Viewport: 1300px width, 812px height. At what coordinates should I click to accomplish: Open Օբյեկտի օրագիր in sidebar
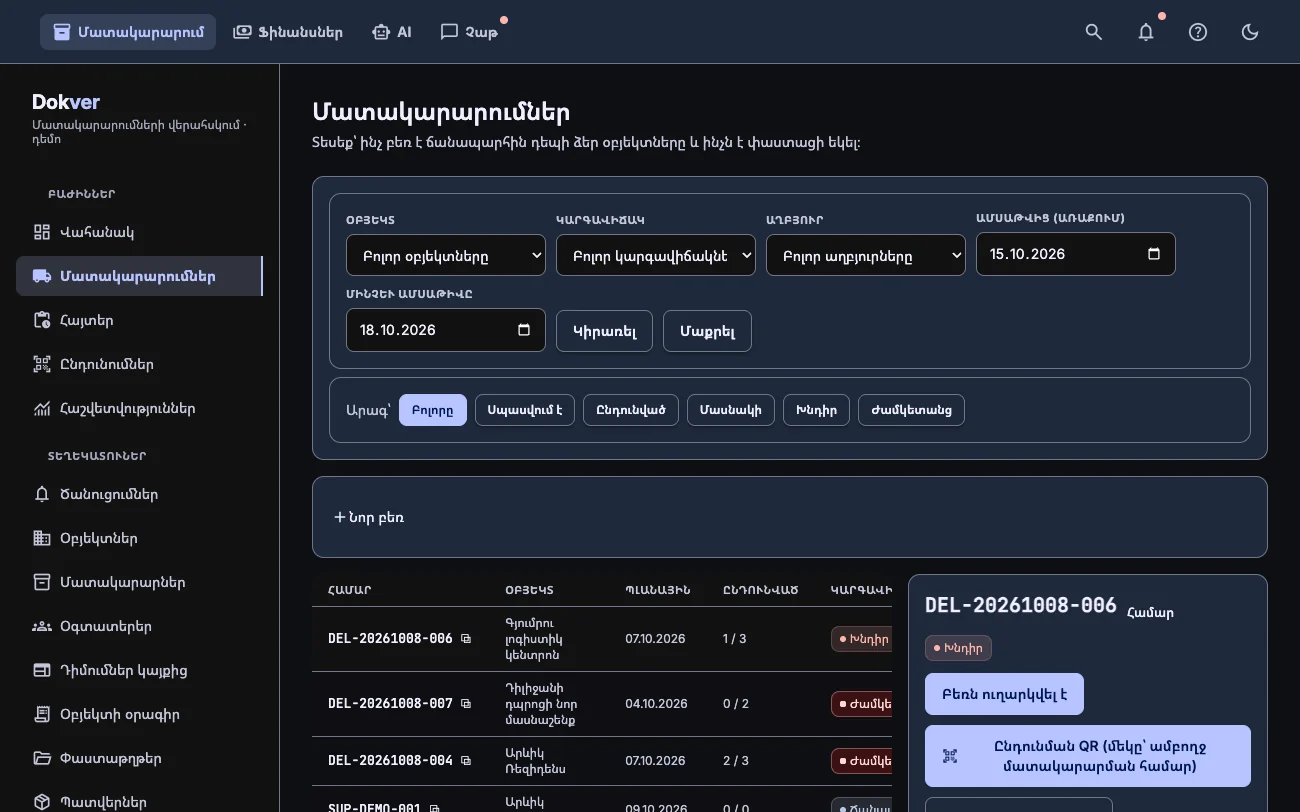[x=139, y=714]
